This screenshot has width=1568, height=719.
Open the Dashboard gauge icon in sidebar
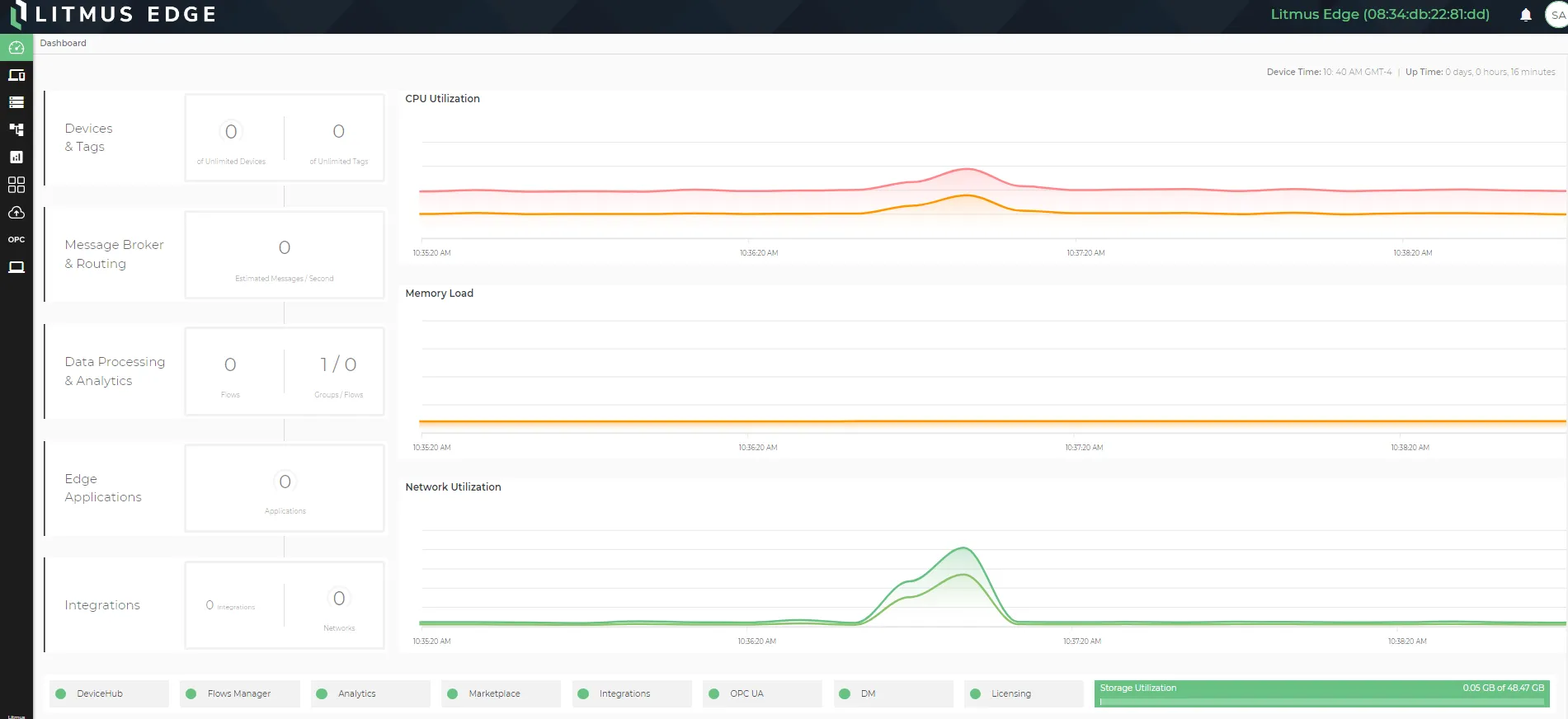point(16,47)
